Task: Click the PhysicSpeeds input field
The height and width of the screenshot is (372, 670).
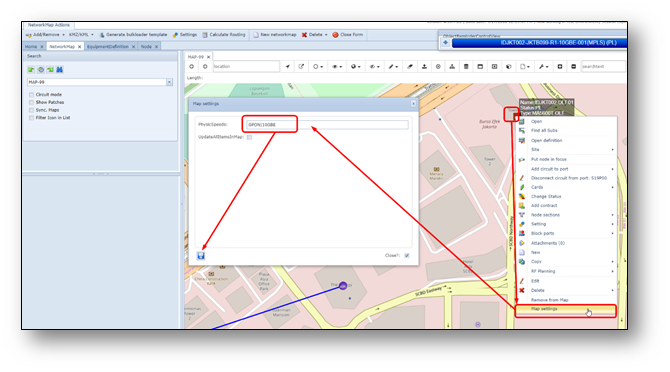Action: 327,125
